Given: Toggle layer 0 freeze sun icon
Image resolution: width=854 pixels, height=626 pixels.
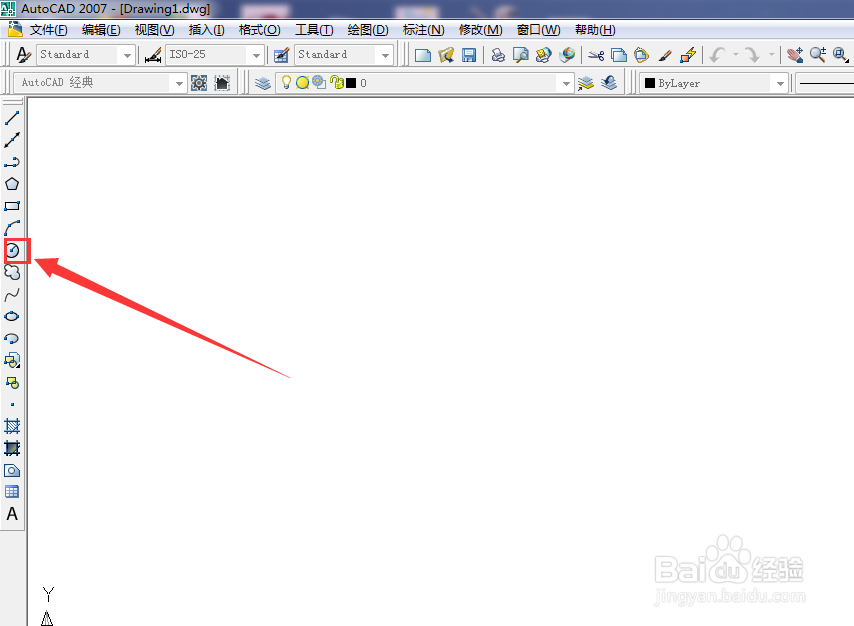Looking at the screenshot, I should [x=302, y=82].
